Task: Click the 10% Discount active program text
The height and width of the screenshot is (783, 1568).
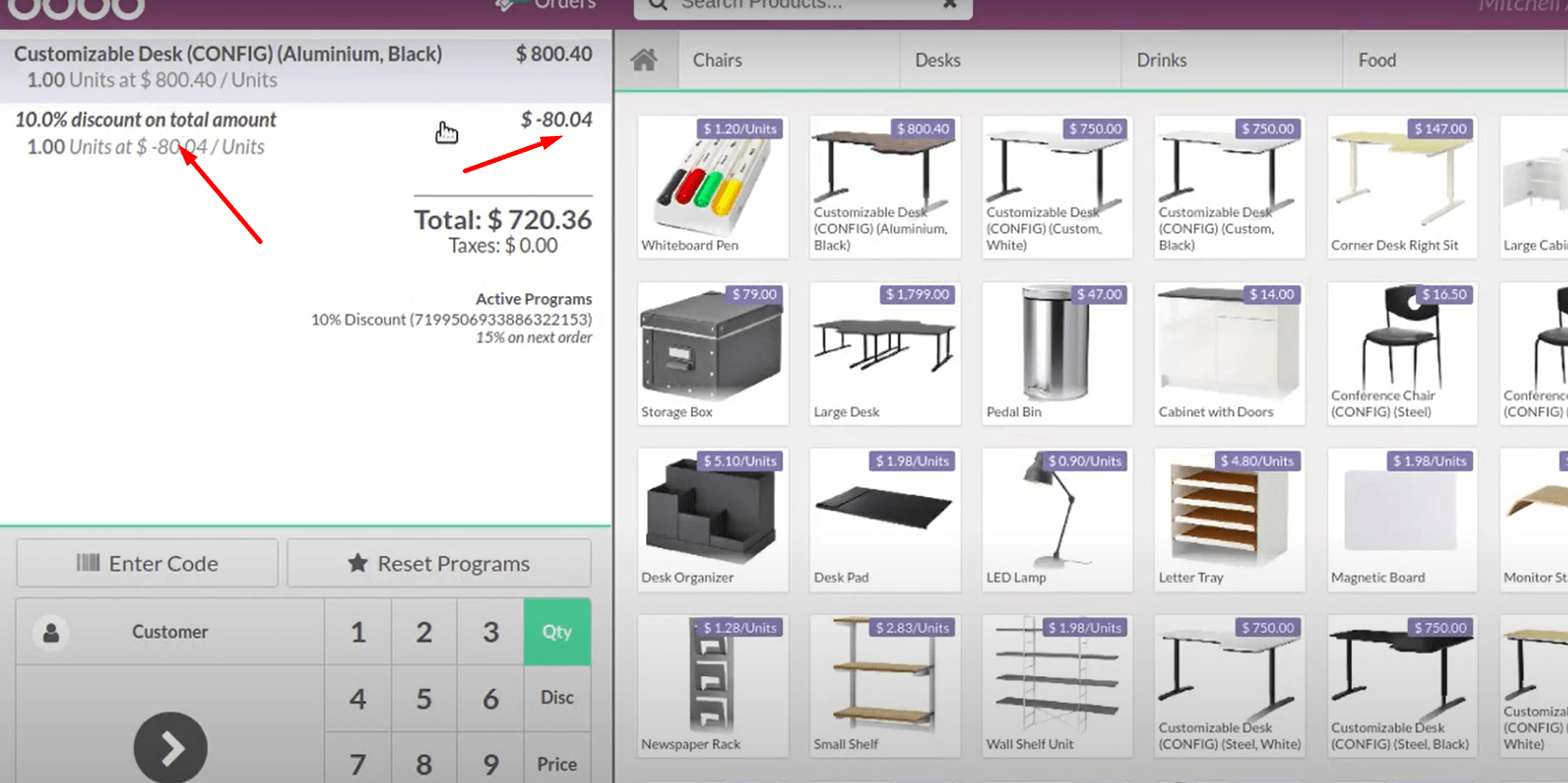Action: click(452, 319)
